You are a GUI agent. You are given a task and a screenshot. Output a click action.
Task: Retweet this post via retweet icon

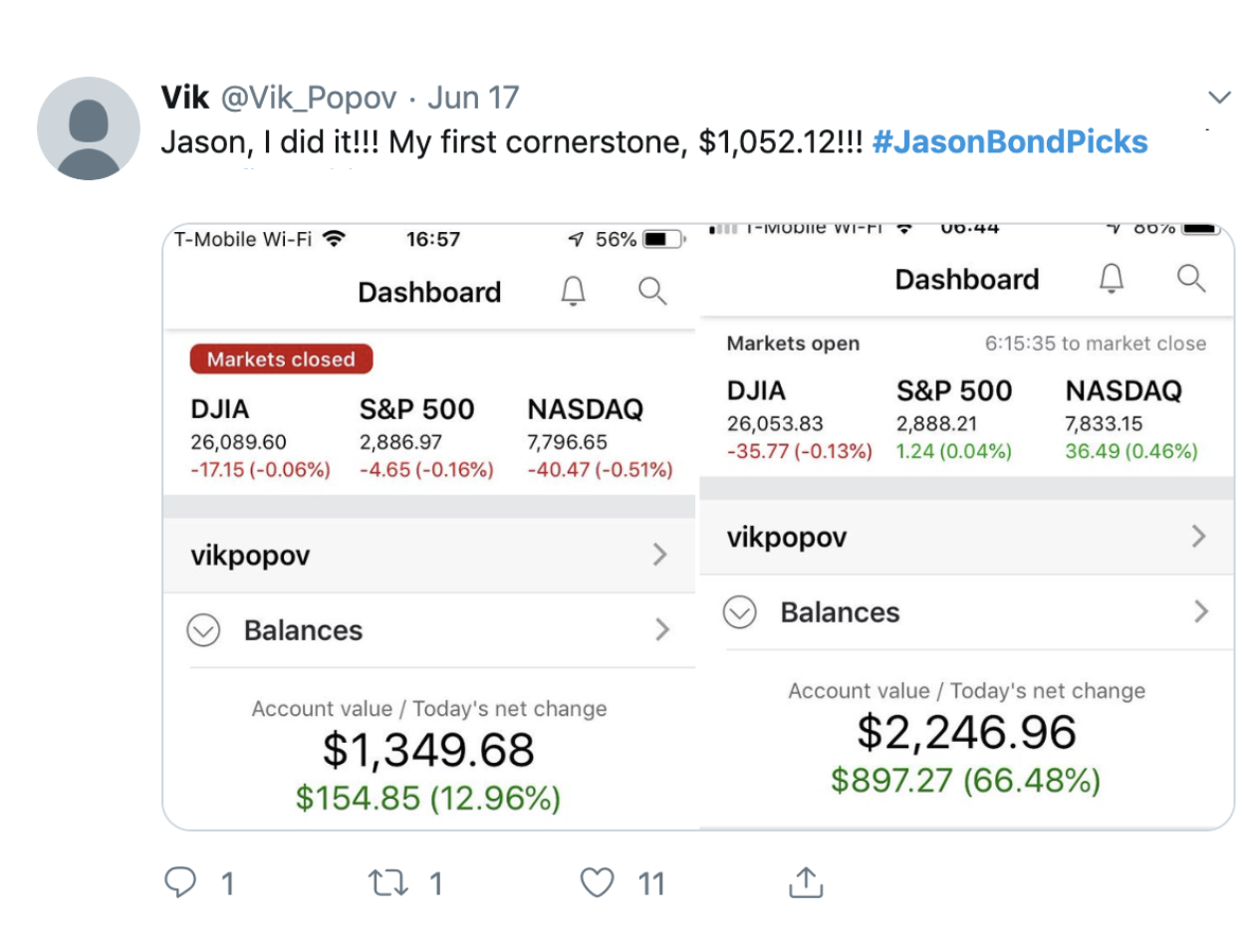pos(387,882)
